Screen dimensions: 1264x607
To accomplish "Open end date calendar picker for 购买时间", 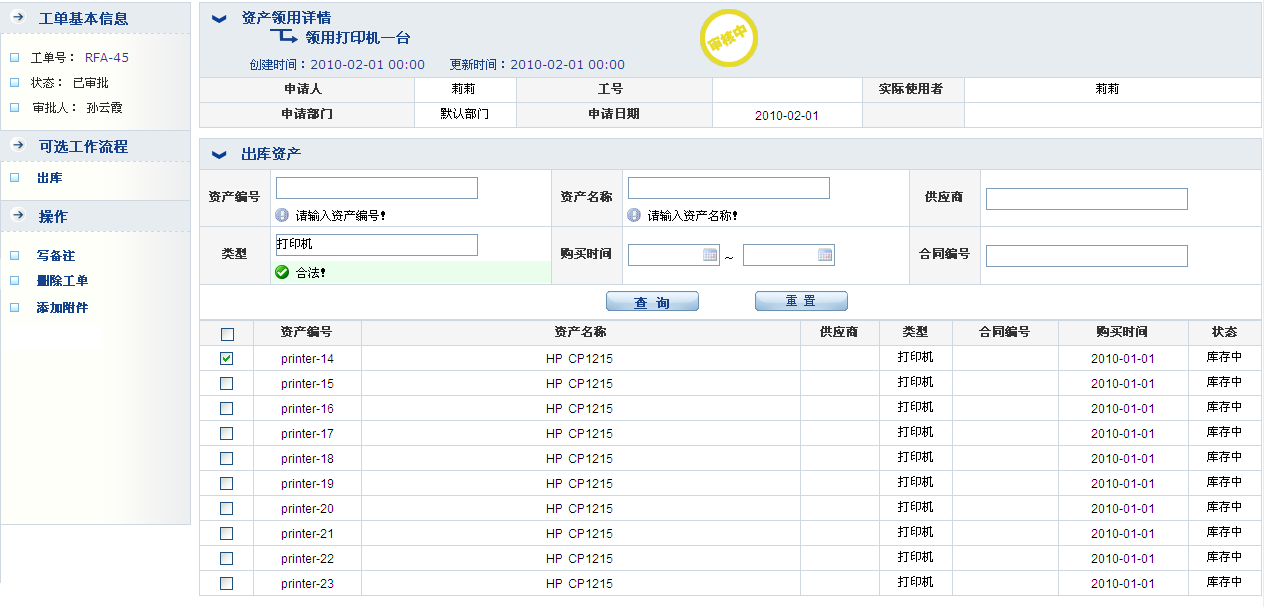I will (x=825, y=255).
